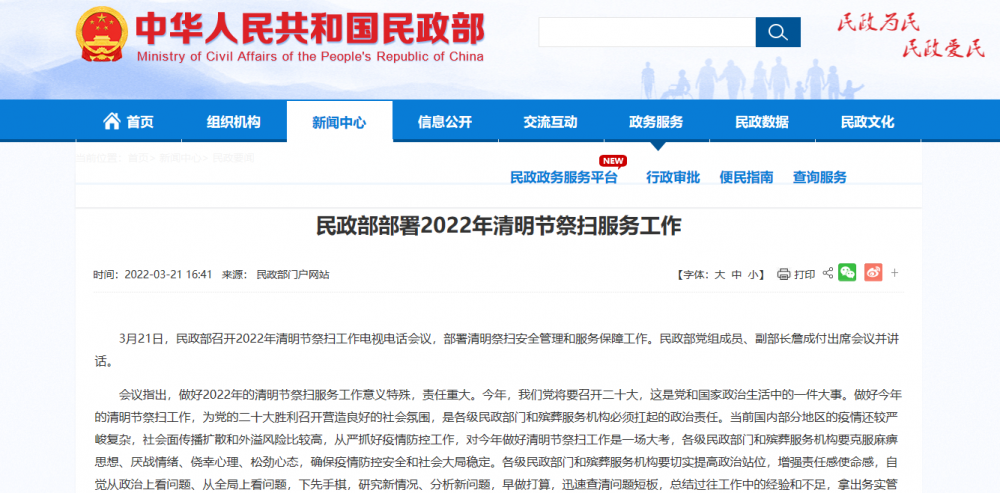Open the 便民指南 link

point(746,178)
